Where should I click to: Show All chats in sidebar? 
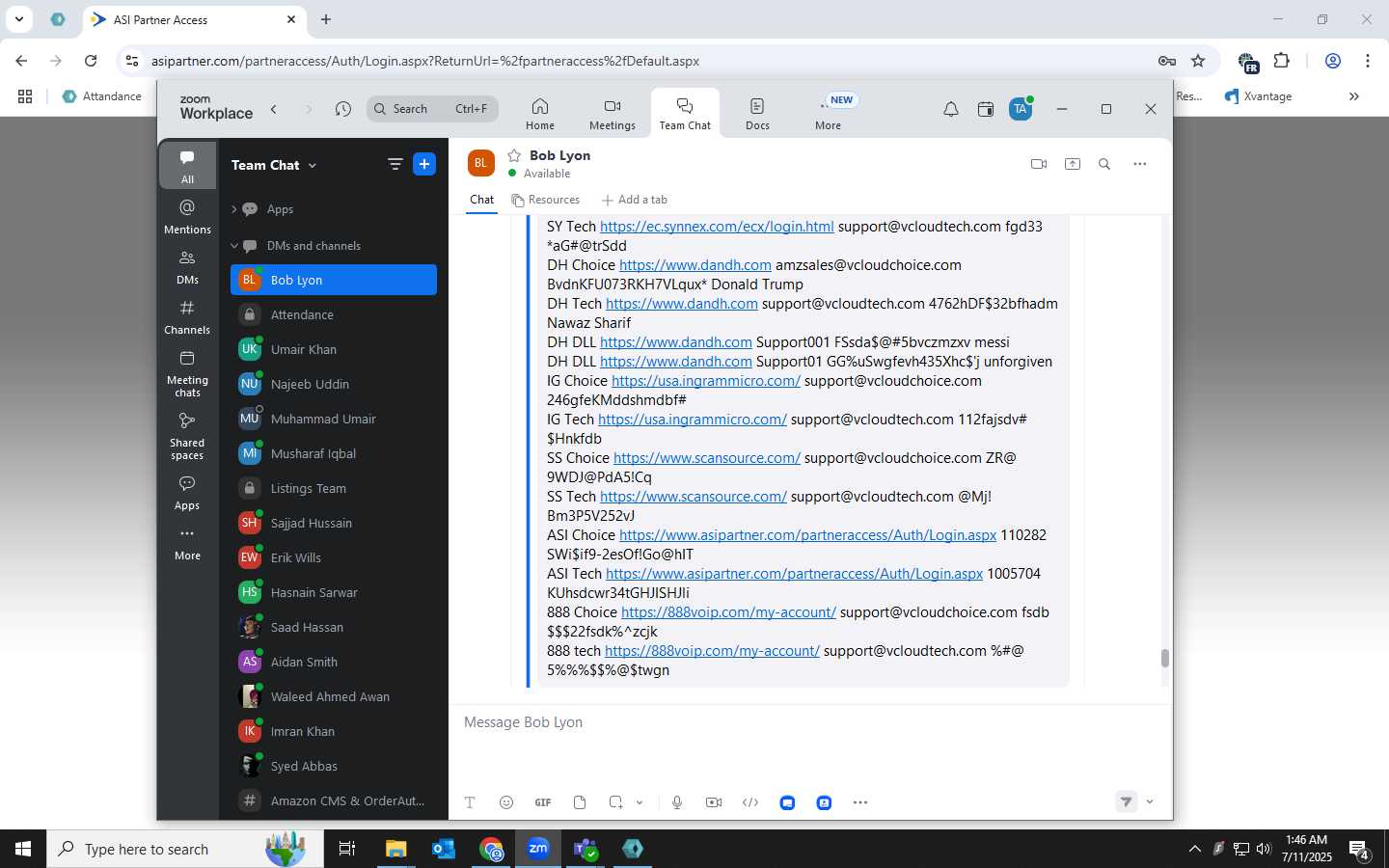pyautogui.click(x=187, y=166)
